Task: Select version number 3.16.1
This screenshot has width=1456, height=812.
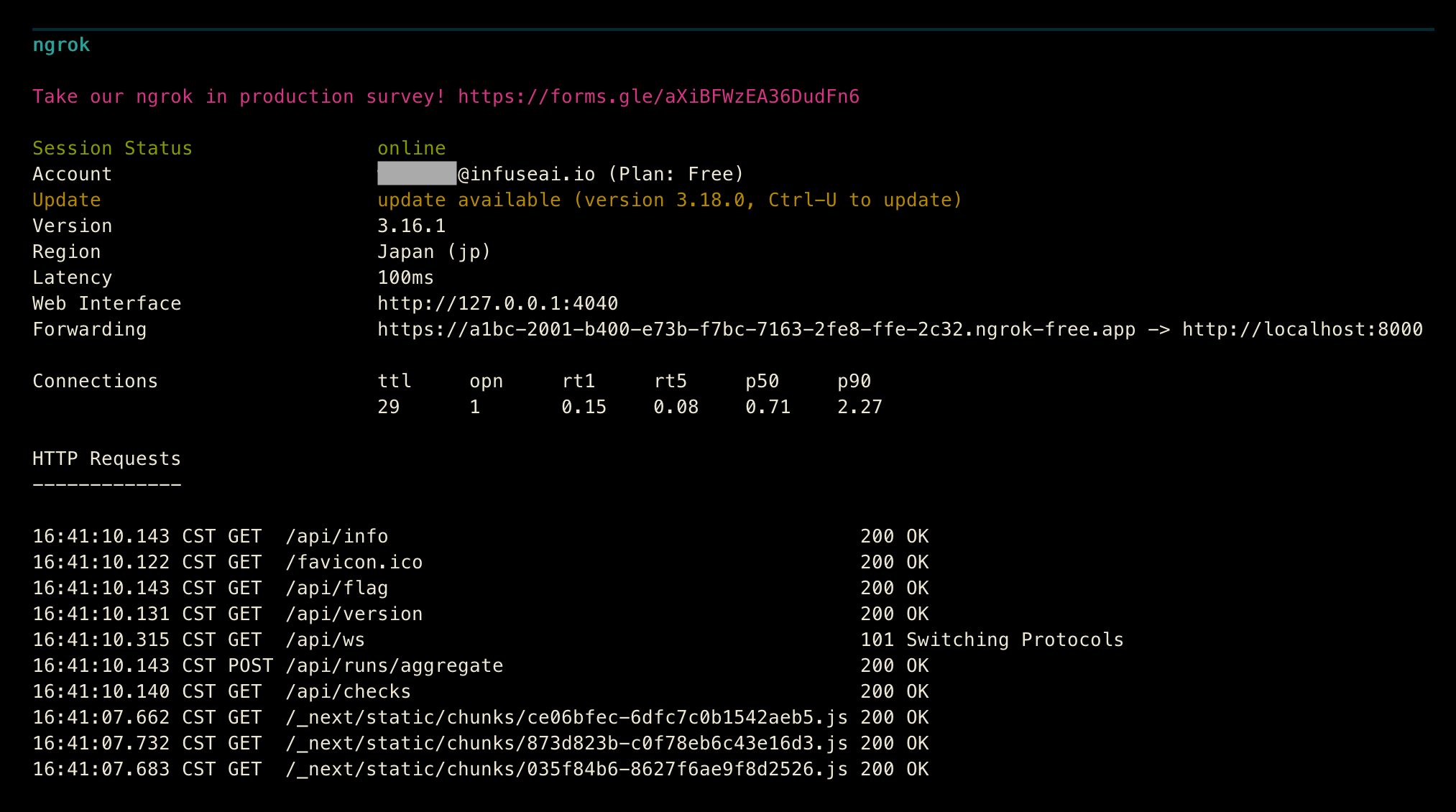Action: [412, 226]
